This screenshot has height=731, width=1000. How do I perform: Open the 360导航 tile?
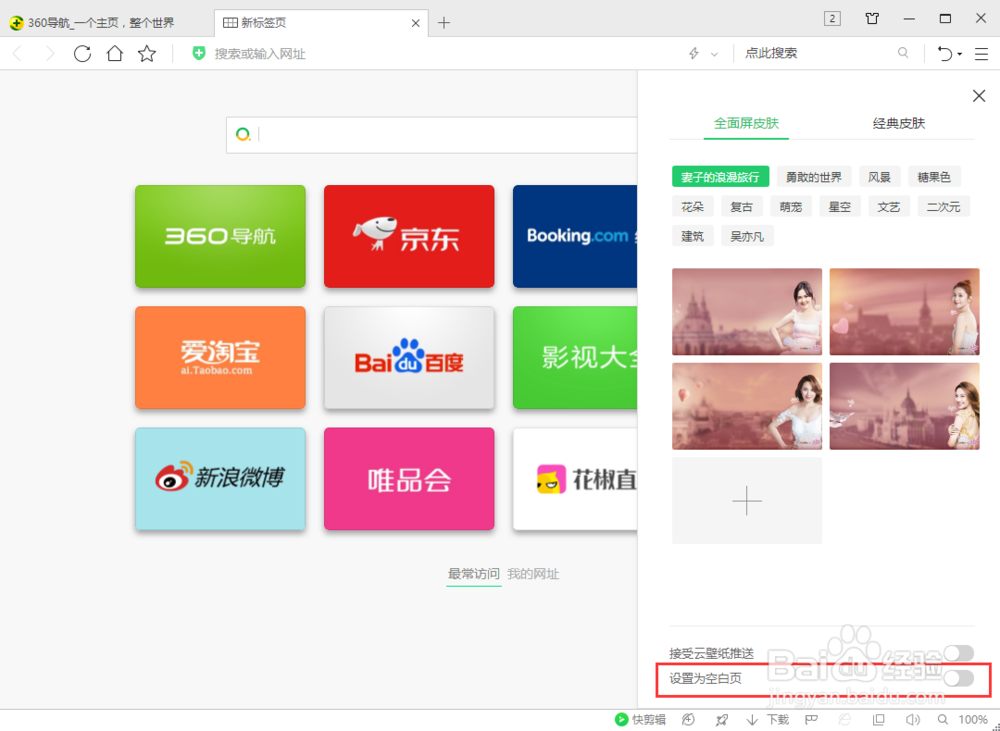220,236
